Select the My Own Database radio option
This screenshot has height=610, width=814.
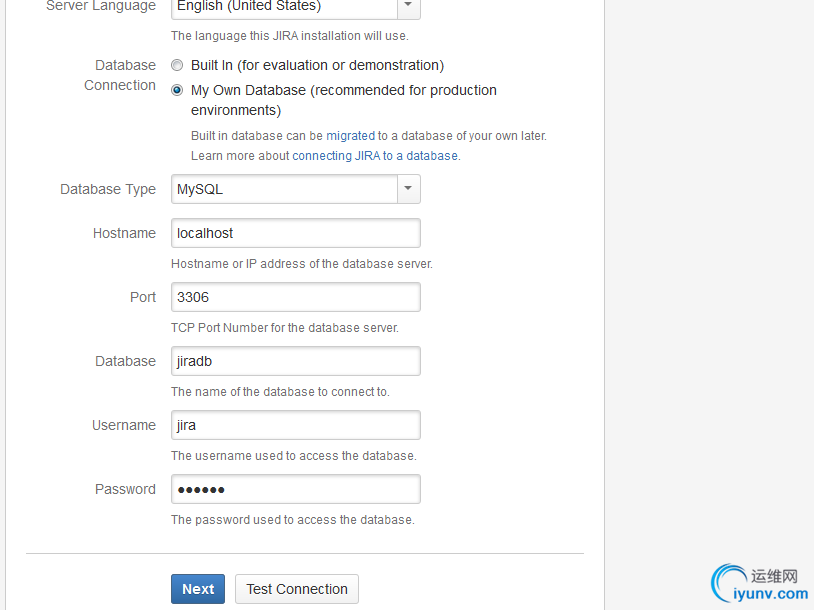click(x=177, y=90)
